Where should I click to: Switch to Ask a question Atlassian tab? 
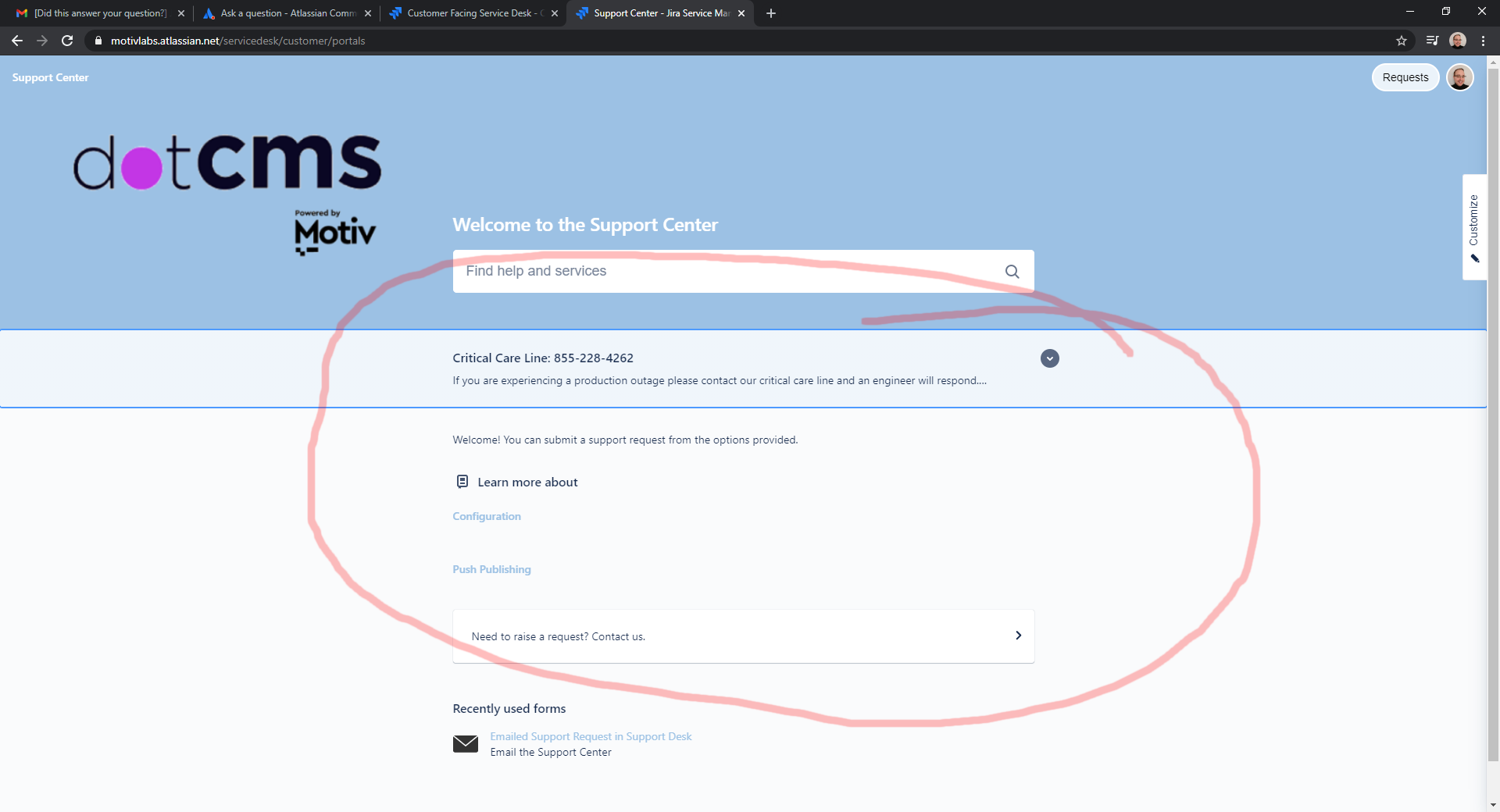pos(286,13)
